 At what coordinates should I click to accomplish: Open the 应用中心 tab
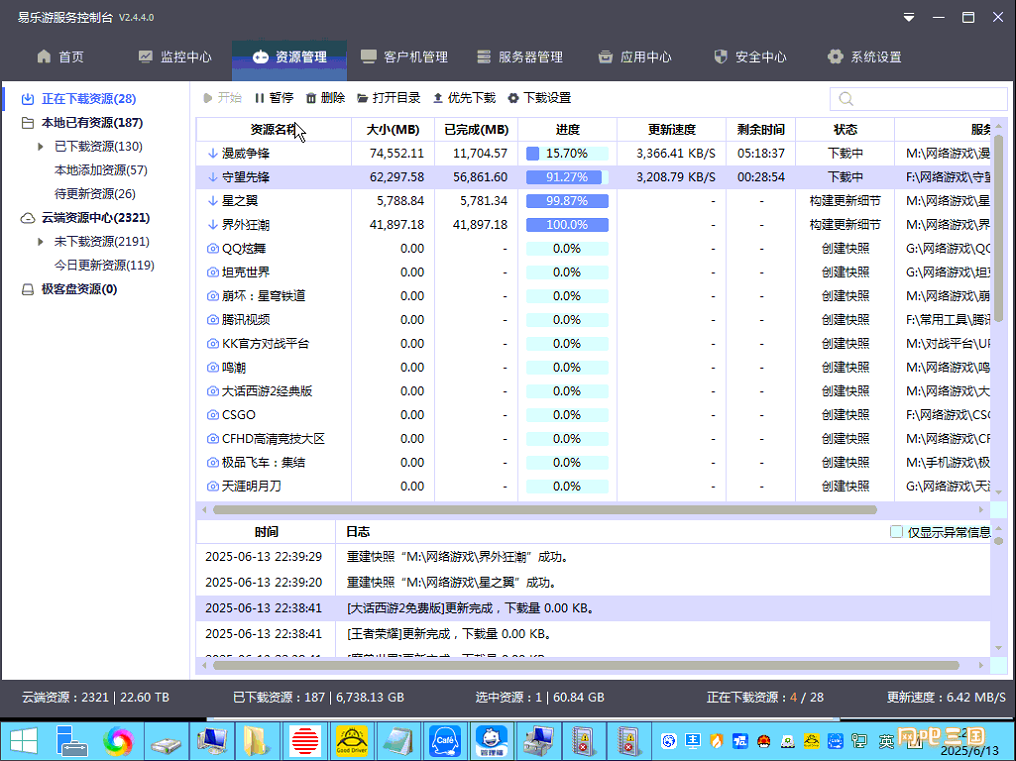[x=634, y=57]
